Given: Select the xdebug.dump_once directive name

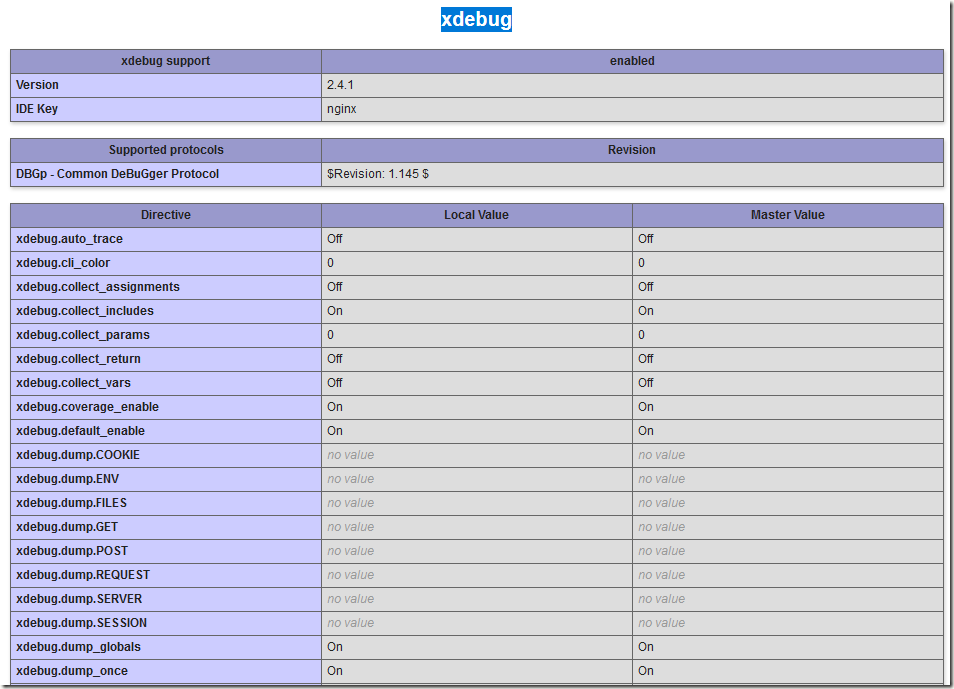Looking at the screenshot, I should click(72, 671).
